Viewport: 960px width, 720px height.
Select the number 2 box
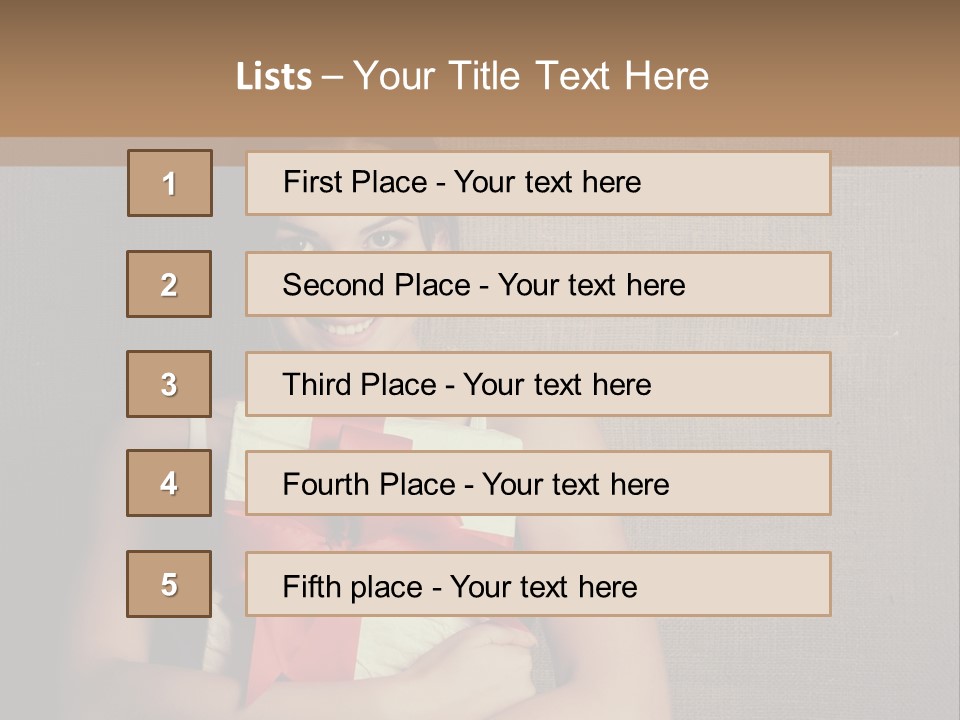coord(169,284)
